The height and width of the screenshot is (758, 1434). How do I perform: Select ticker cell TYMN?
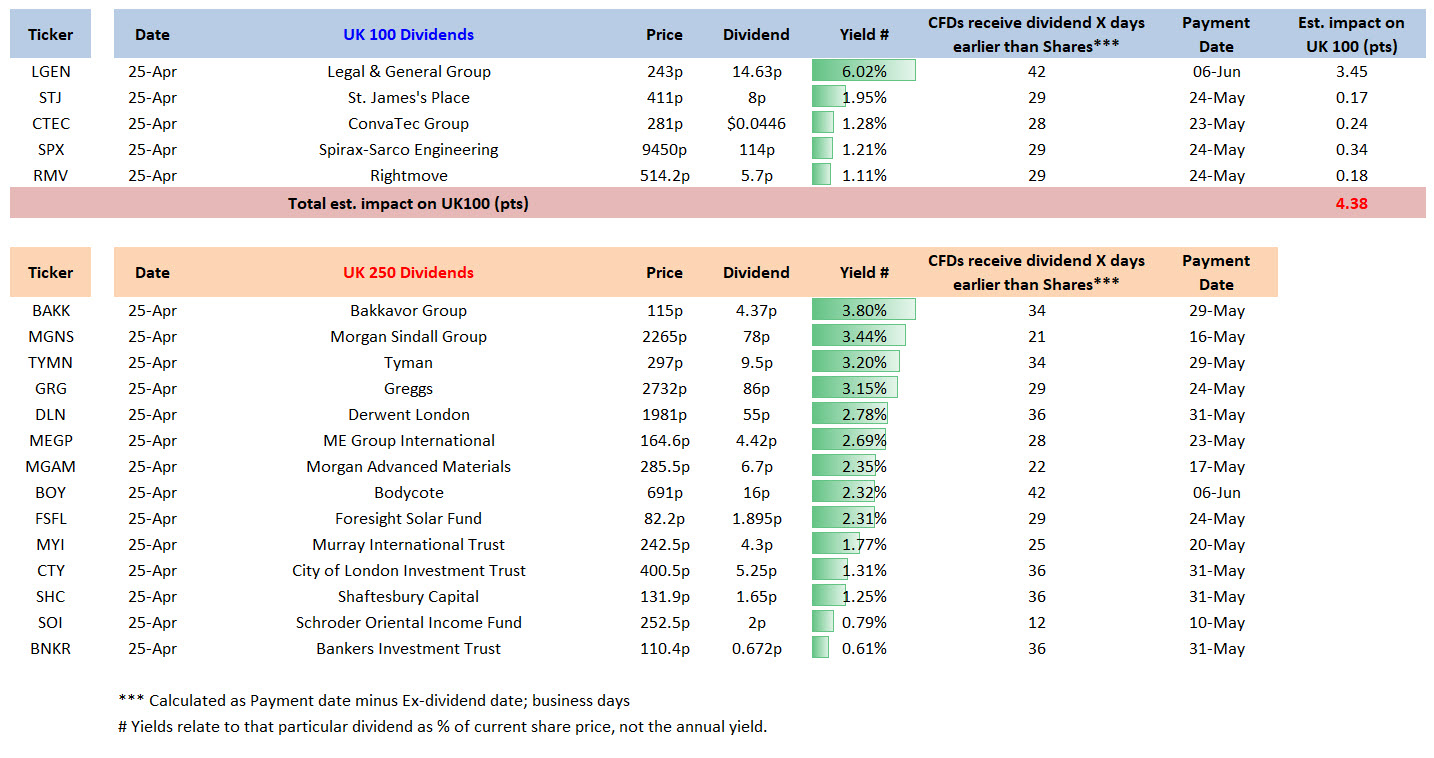pos(50,362)
